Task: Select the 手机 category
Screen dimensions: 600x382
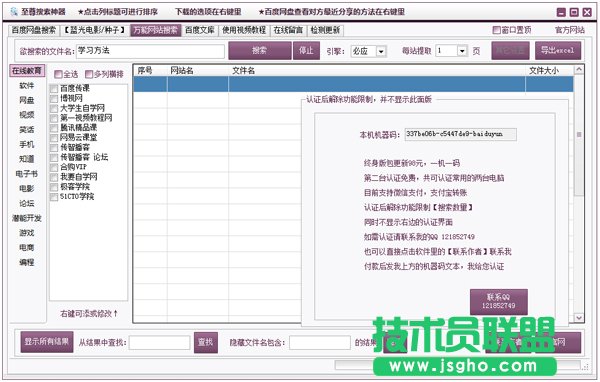Action: tap(27, 144)
